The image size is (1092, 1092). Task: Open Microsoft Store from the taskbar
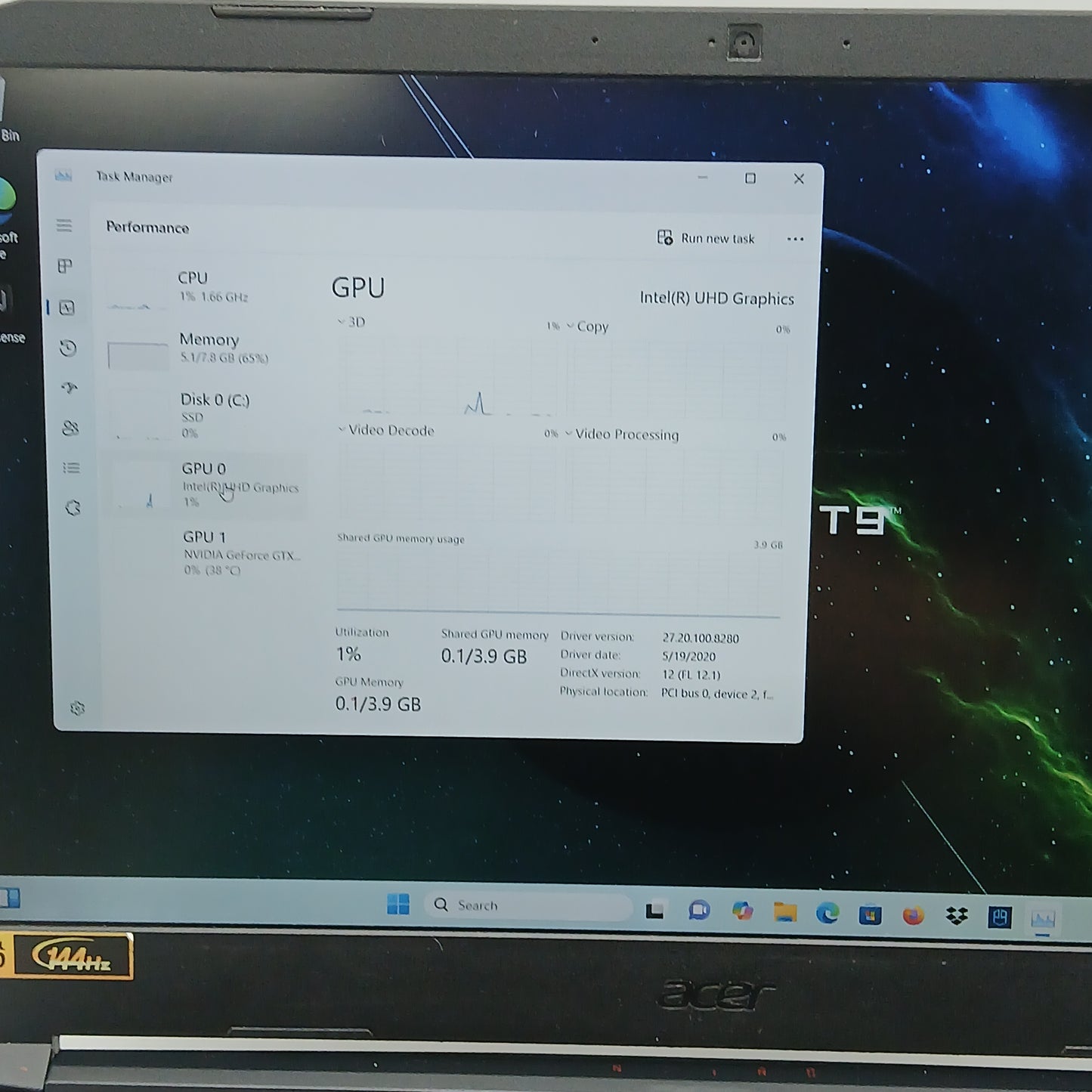tap(870, 915)
